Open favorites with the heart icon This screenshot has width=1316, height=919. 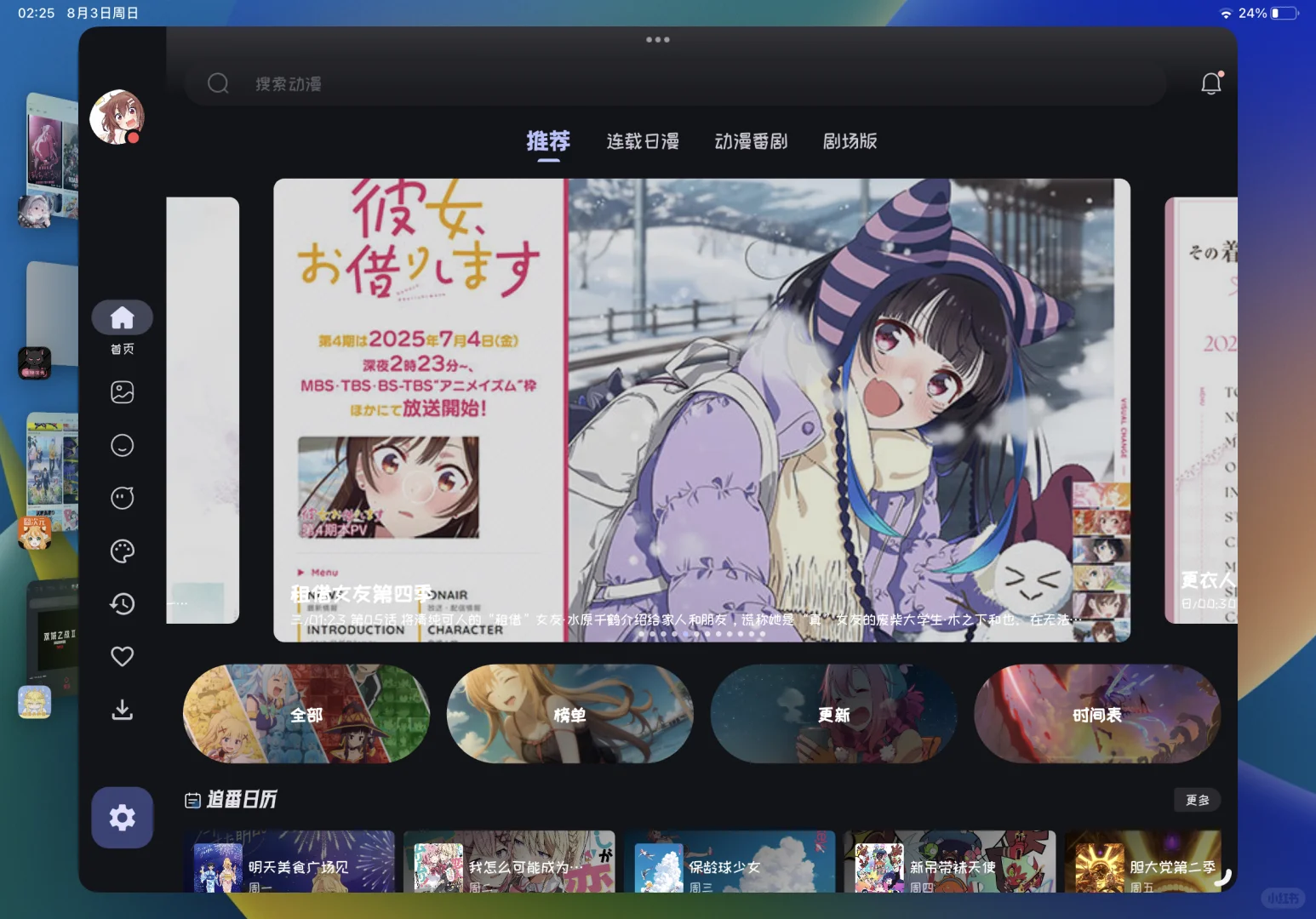point(122,655)
